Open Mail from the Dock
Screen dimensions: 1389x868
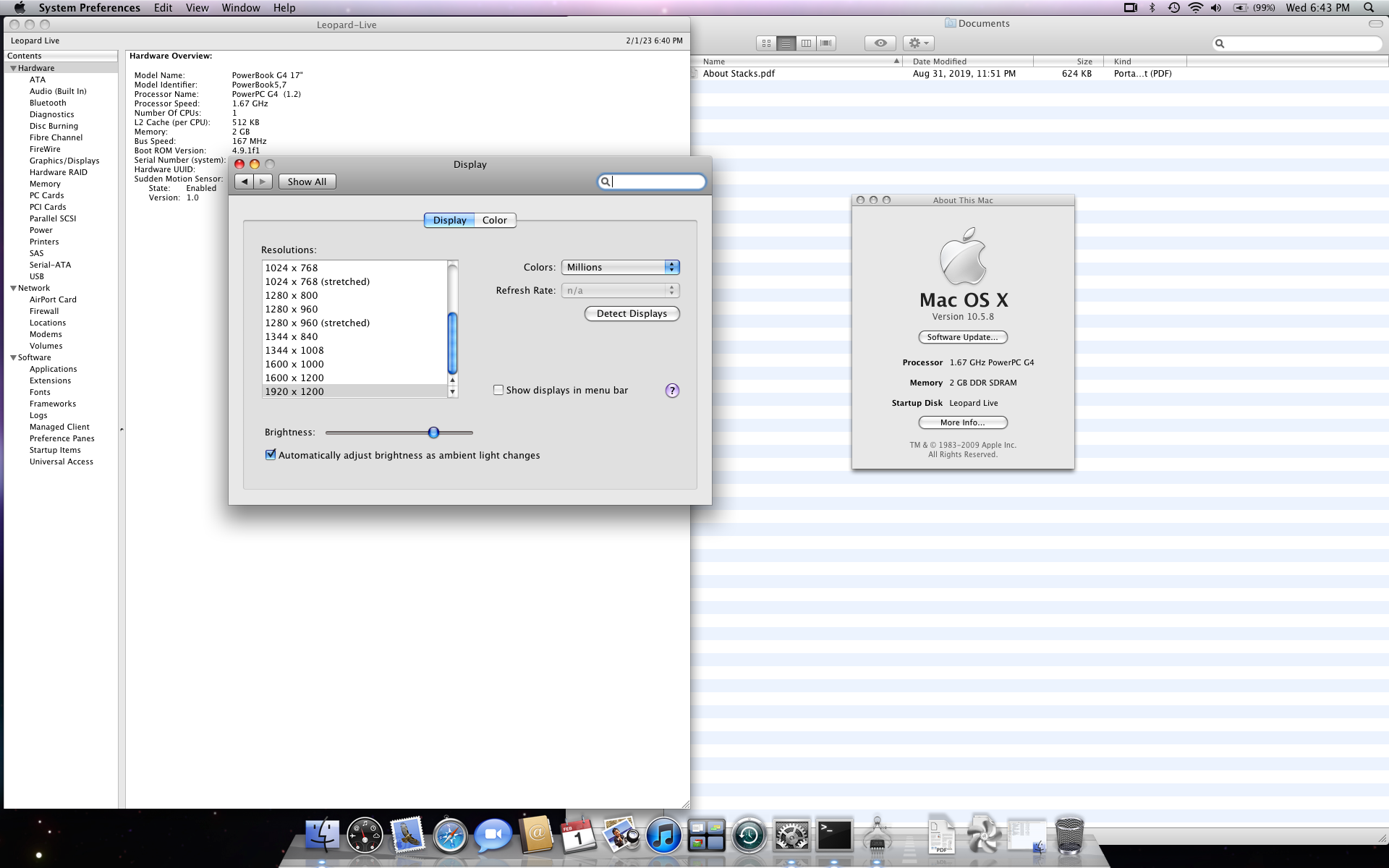(x=407, y=835)
